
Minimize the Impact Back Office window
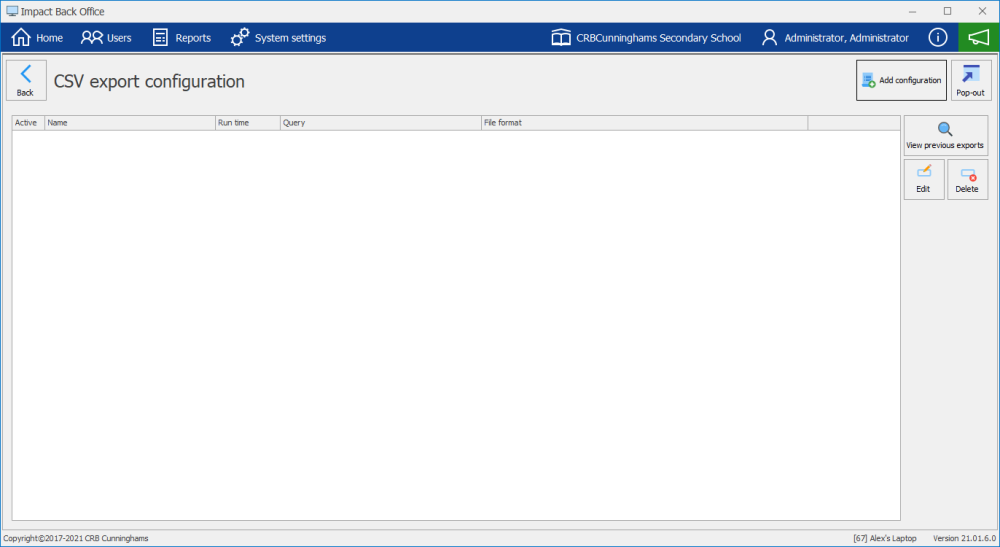[913, 11]
